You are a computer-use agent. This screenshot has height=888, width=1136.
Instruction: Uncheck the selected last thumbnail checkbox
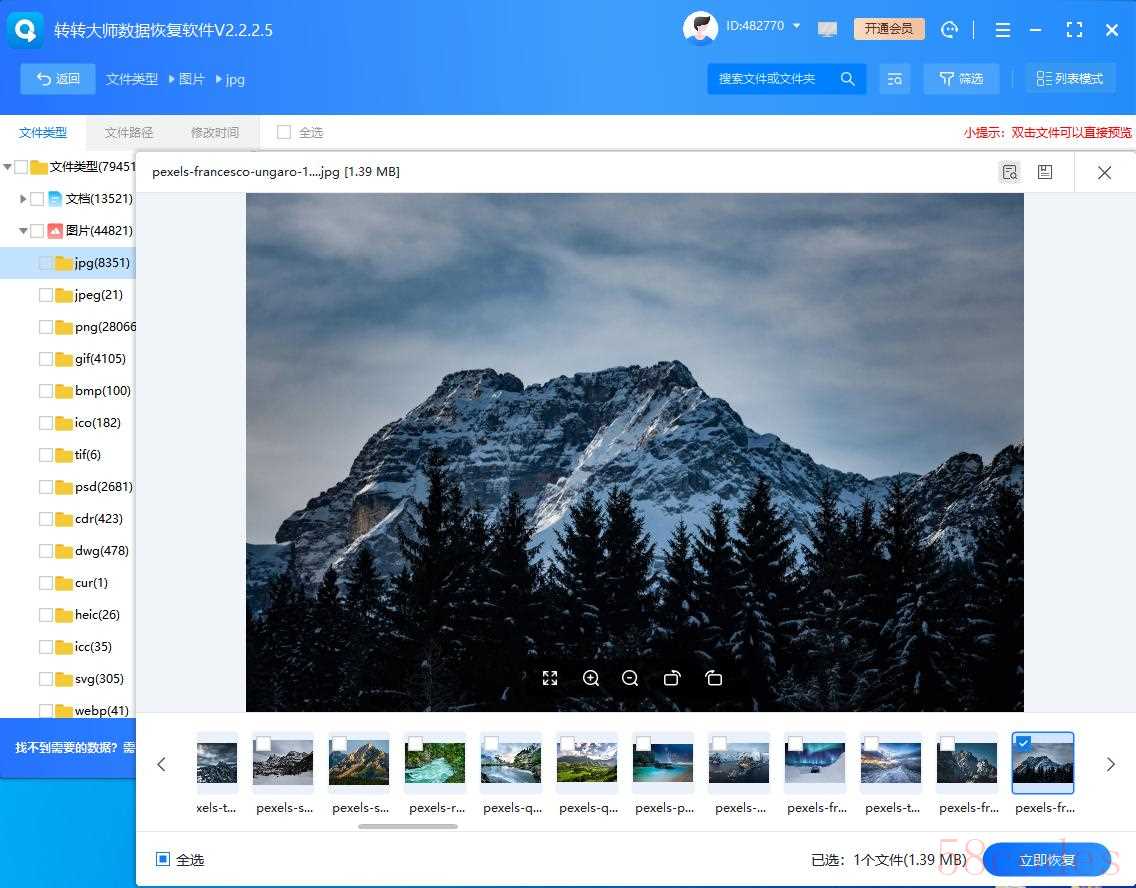click(1023, 743)
